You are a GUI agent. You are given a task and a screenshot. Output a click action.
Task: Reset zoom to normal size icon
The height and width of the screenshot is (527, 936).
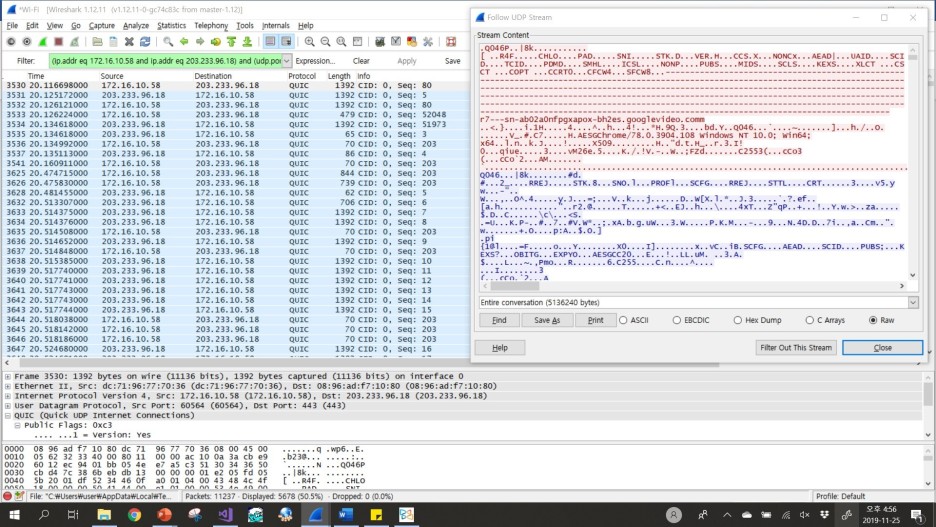click(x=341, y=42)
